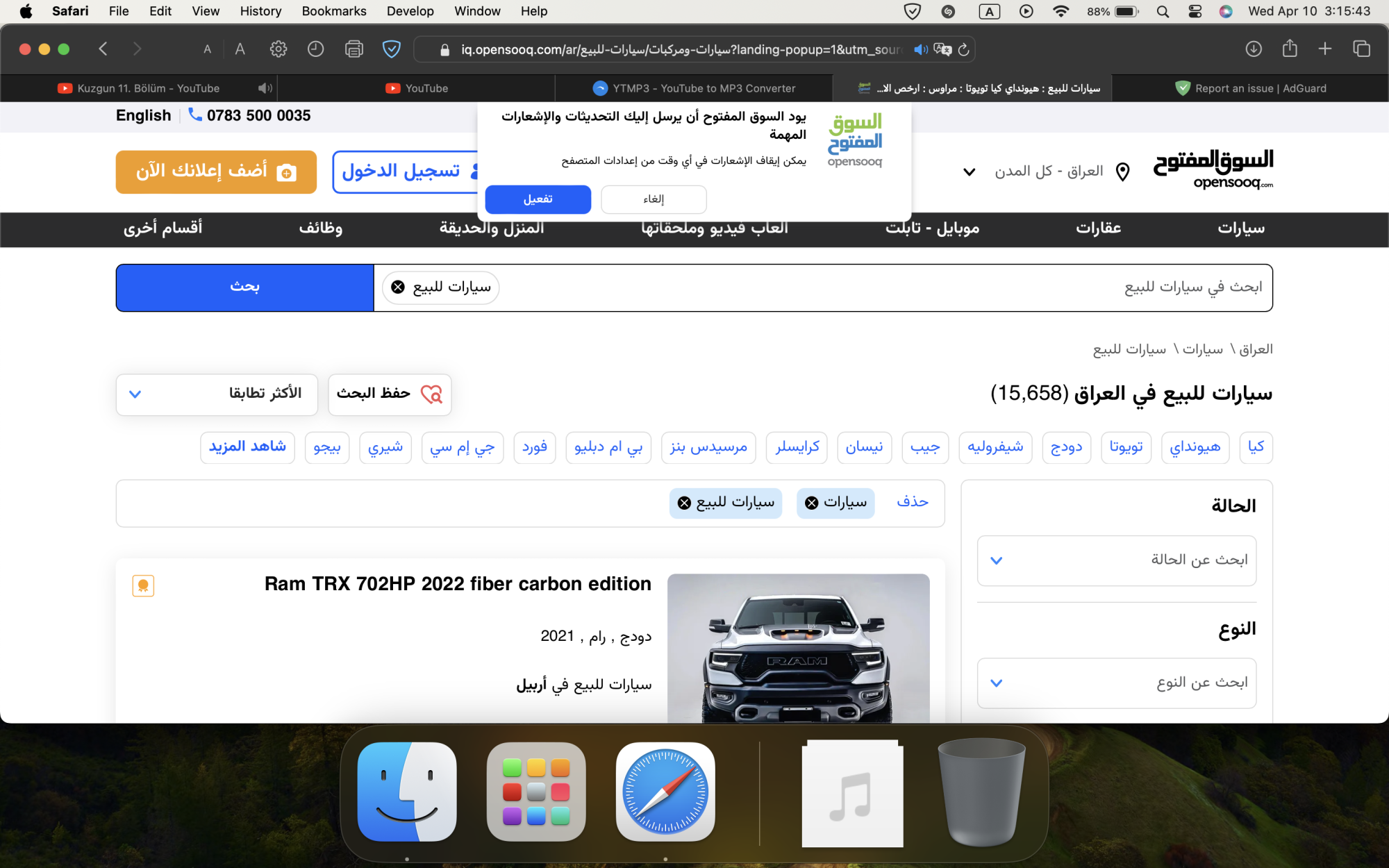Click the translate icon in address bar
This screenshot has height=868, width=1389.
(942, 49)
